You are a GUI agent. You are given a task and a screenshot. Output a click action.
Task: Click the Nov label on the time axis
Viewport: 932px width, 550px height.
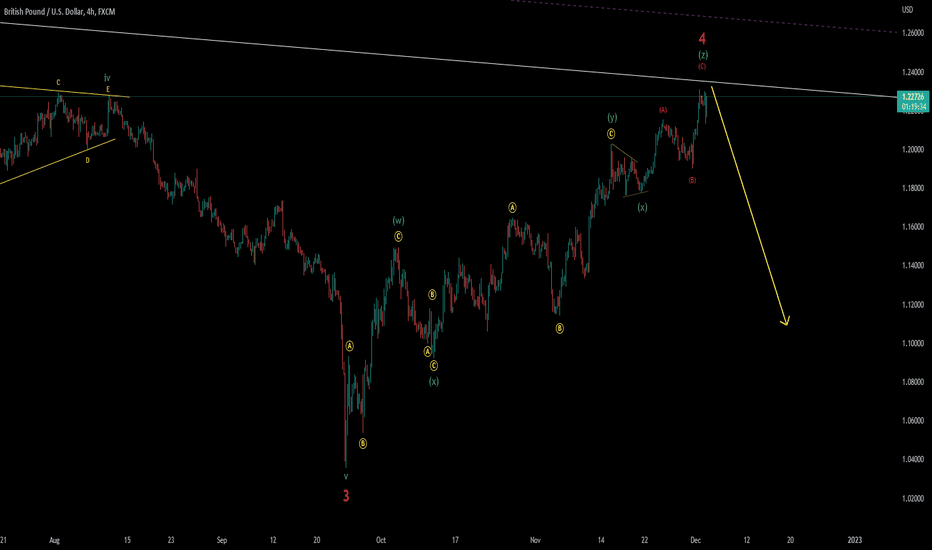tap(536, 540)
